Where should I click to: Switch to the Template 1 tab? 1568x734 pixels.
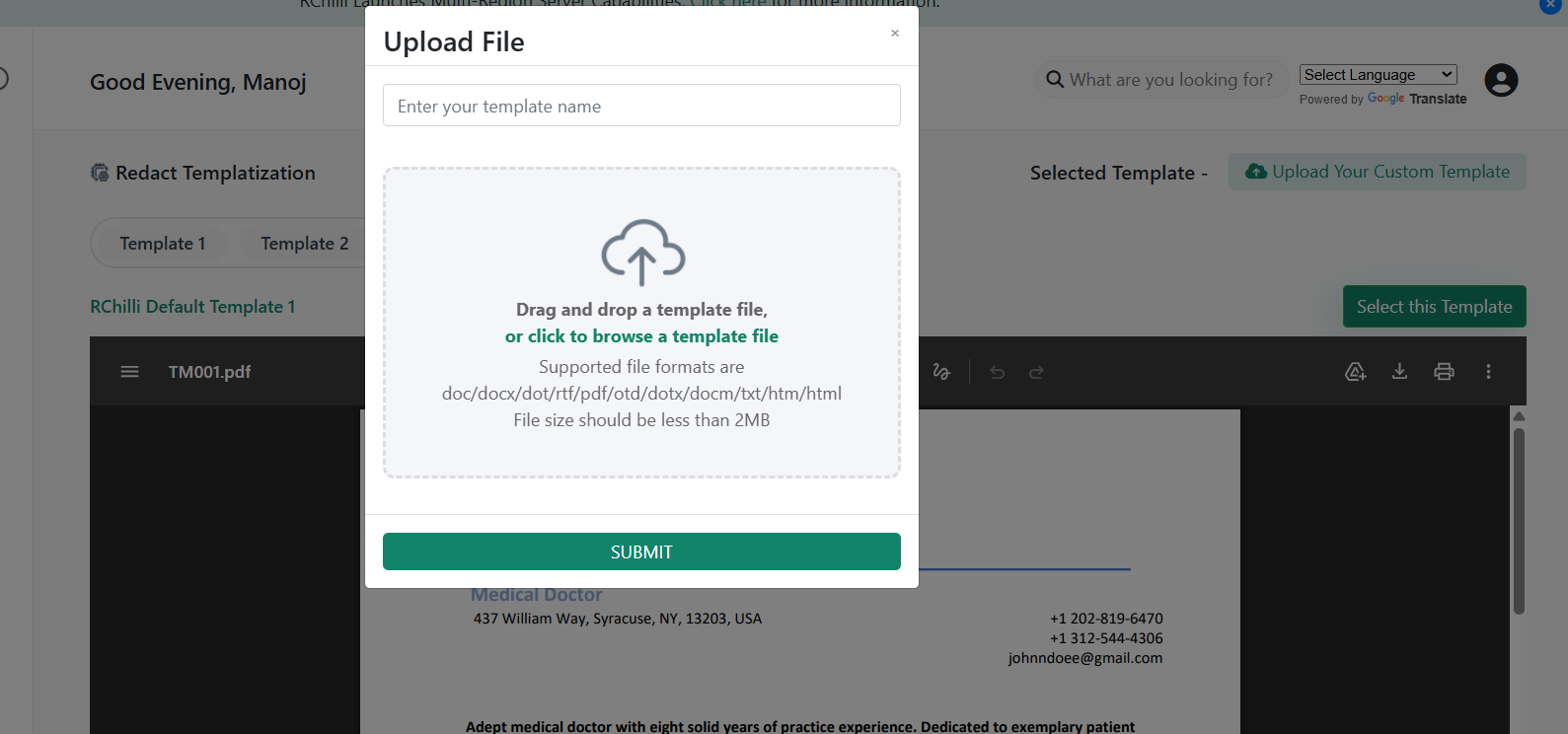pyautogui.click(x=163, y=244)
